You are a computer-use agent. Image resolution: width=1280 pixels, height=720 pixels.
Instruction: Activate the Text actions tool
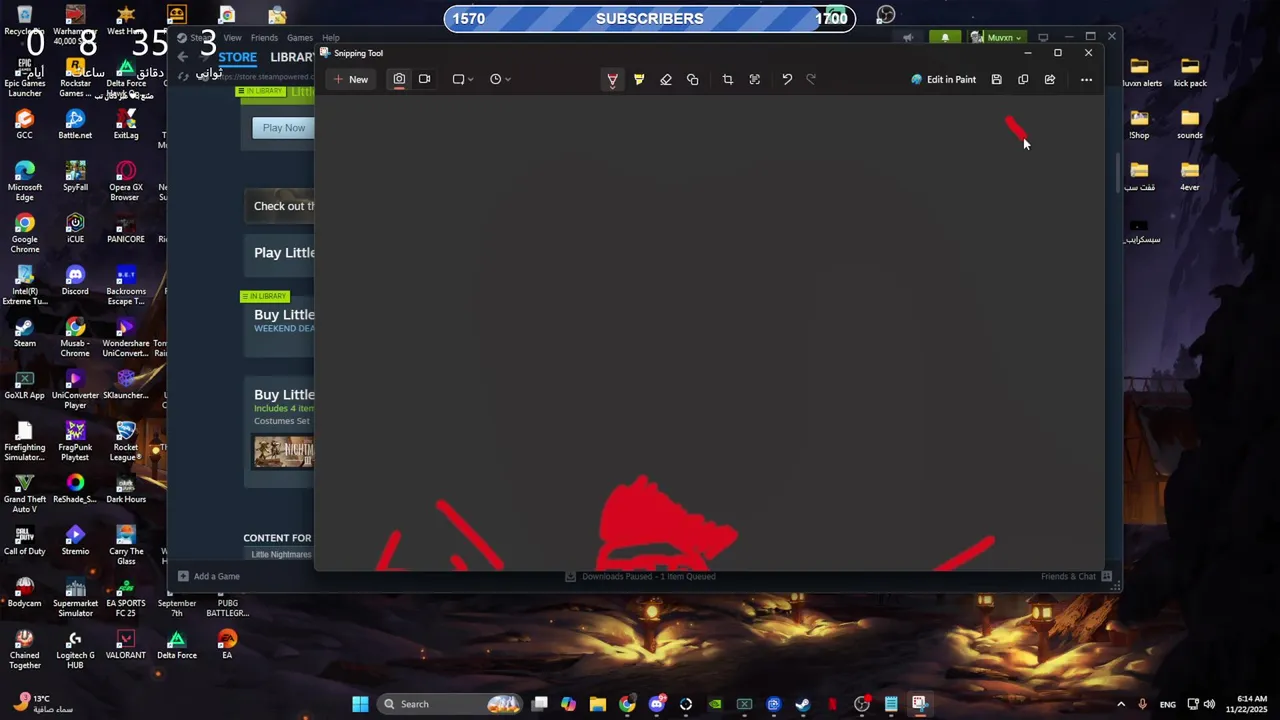click(x=755, y=79)
